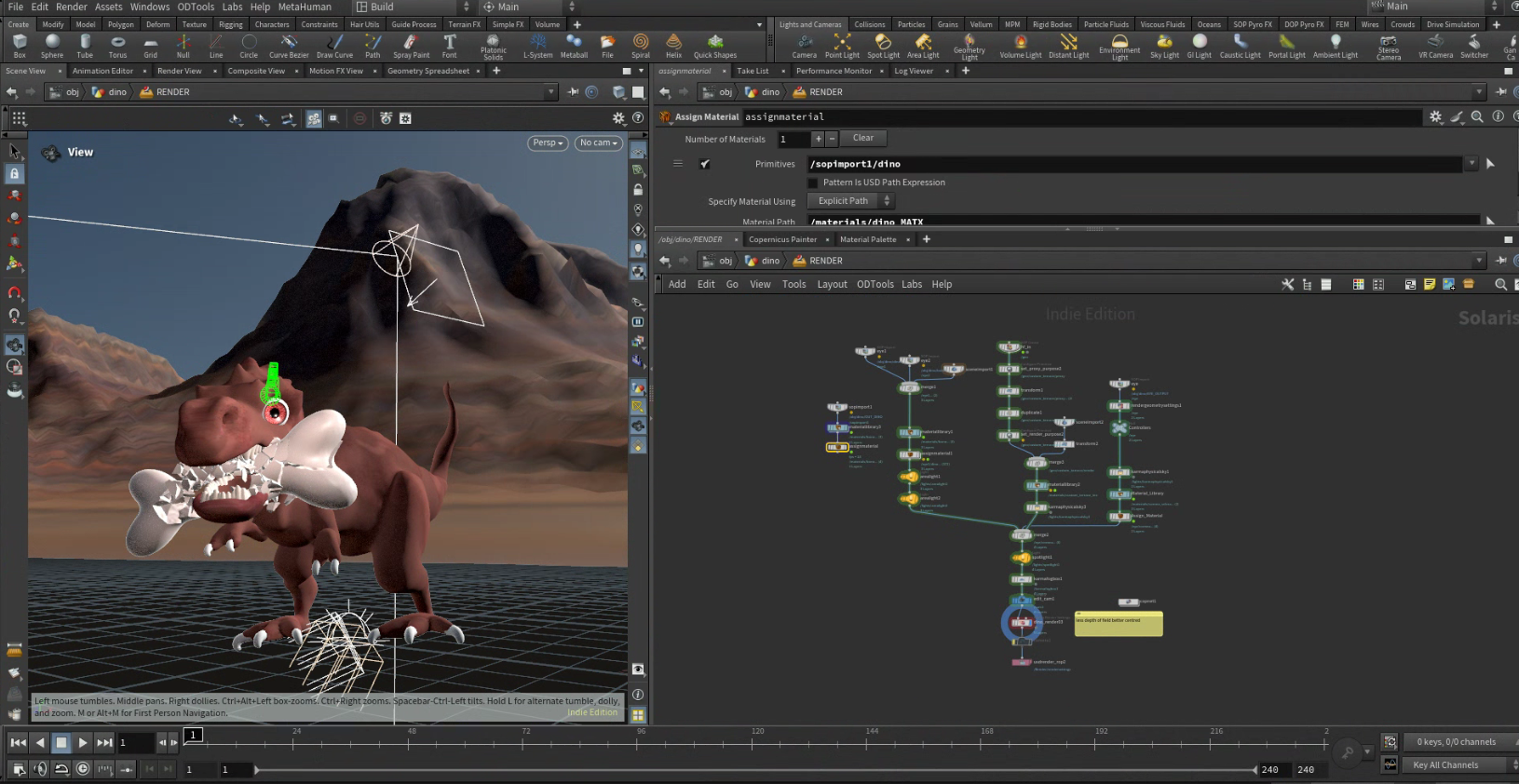
Task: Toggle Pattern Is USD Path Expression checkbox
Action: point(813,182)
